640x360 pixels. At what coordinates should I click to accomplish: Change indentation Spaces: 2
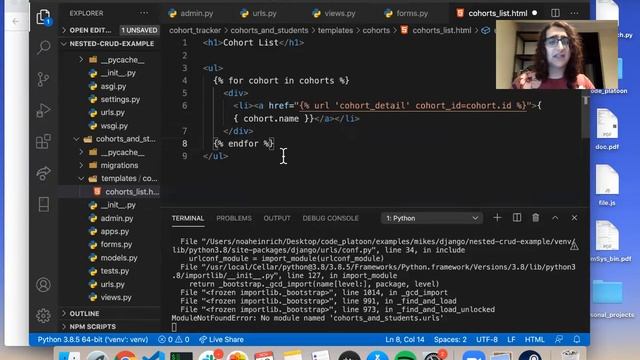click(x=450, y=340)
